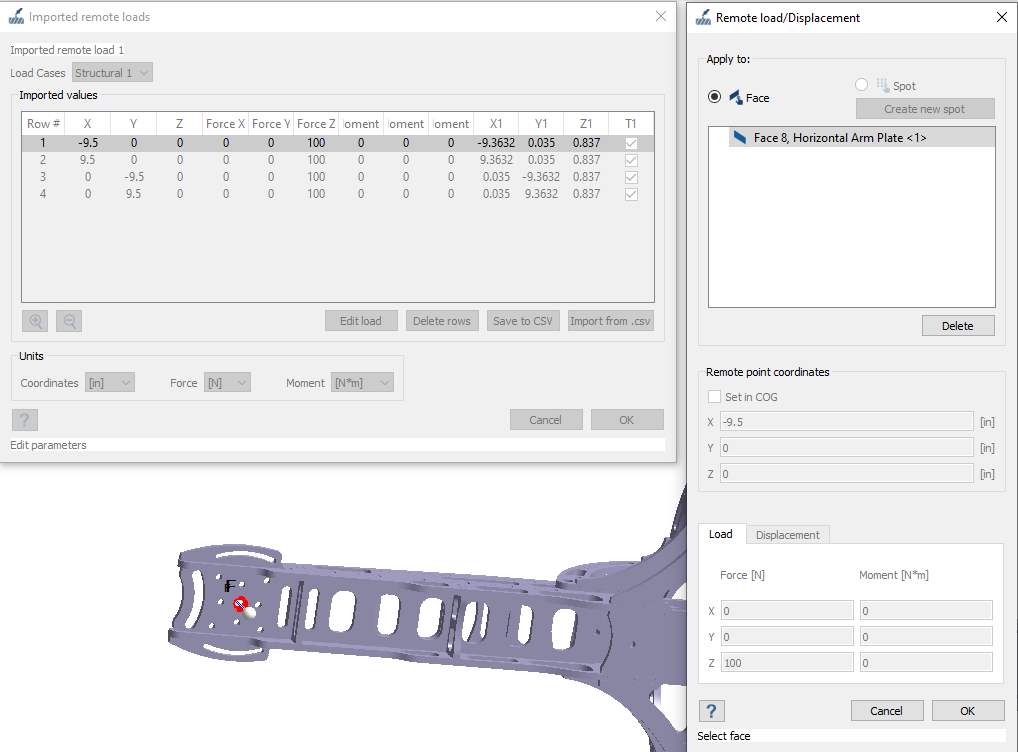Enable the Set in COG checkbox

714,397
